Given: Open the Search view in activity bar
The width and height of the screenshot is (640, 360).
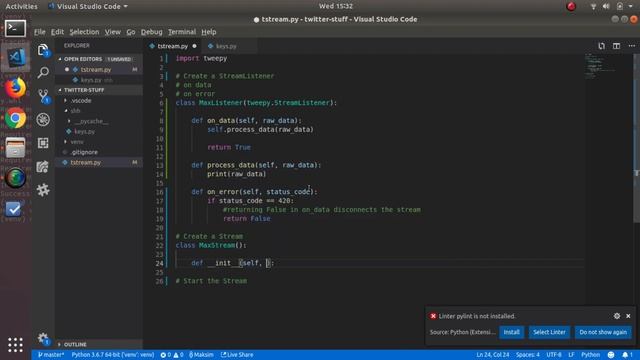Looking at the screenshot, I should tap(43, 73).
